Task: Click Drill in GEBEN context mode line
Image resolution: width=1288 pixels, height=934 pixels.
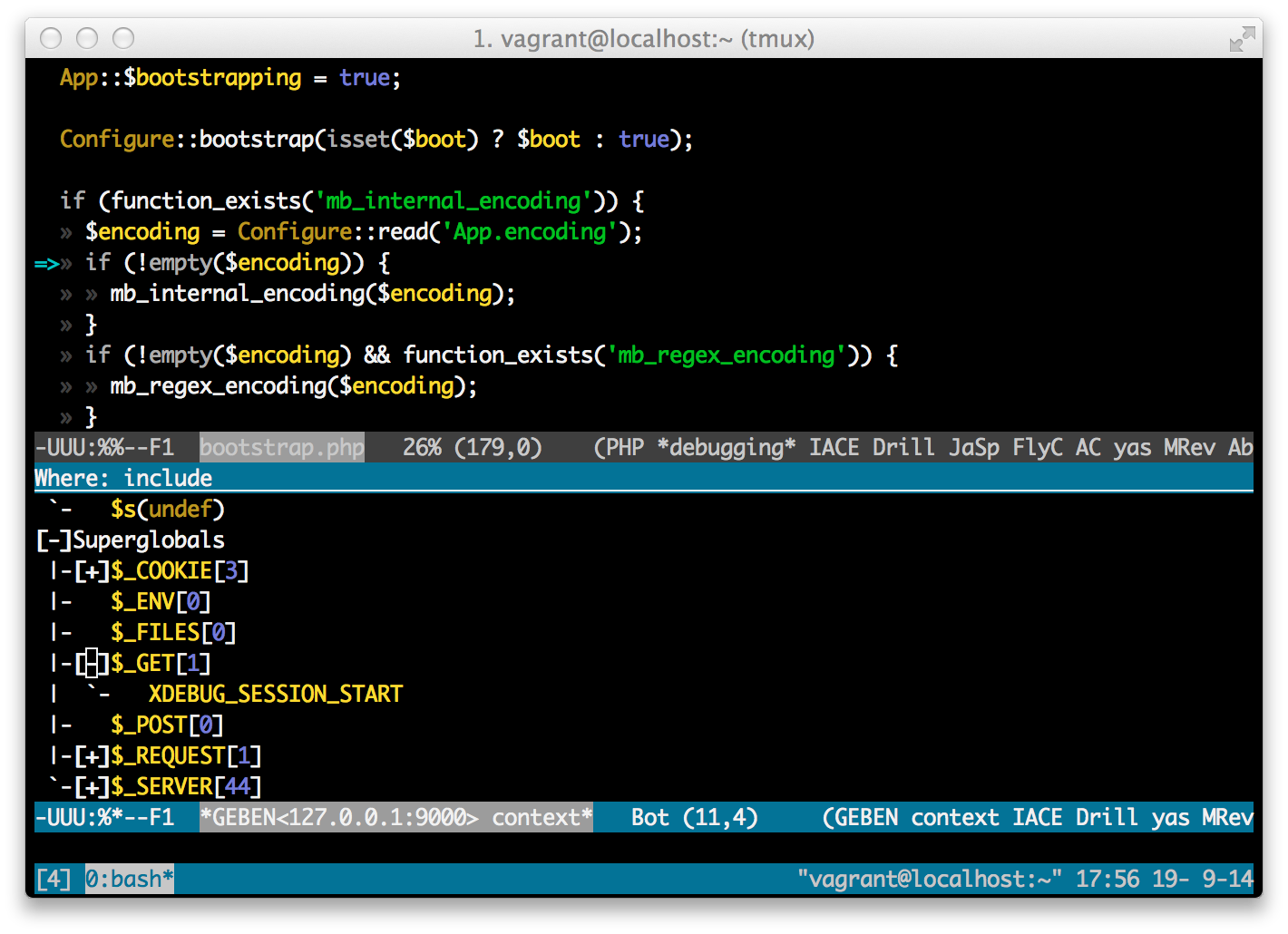Action: tap(1107, 818)
